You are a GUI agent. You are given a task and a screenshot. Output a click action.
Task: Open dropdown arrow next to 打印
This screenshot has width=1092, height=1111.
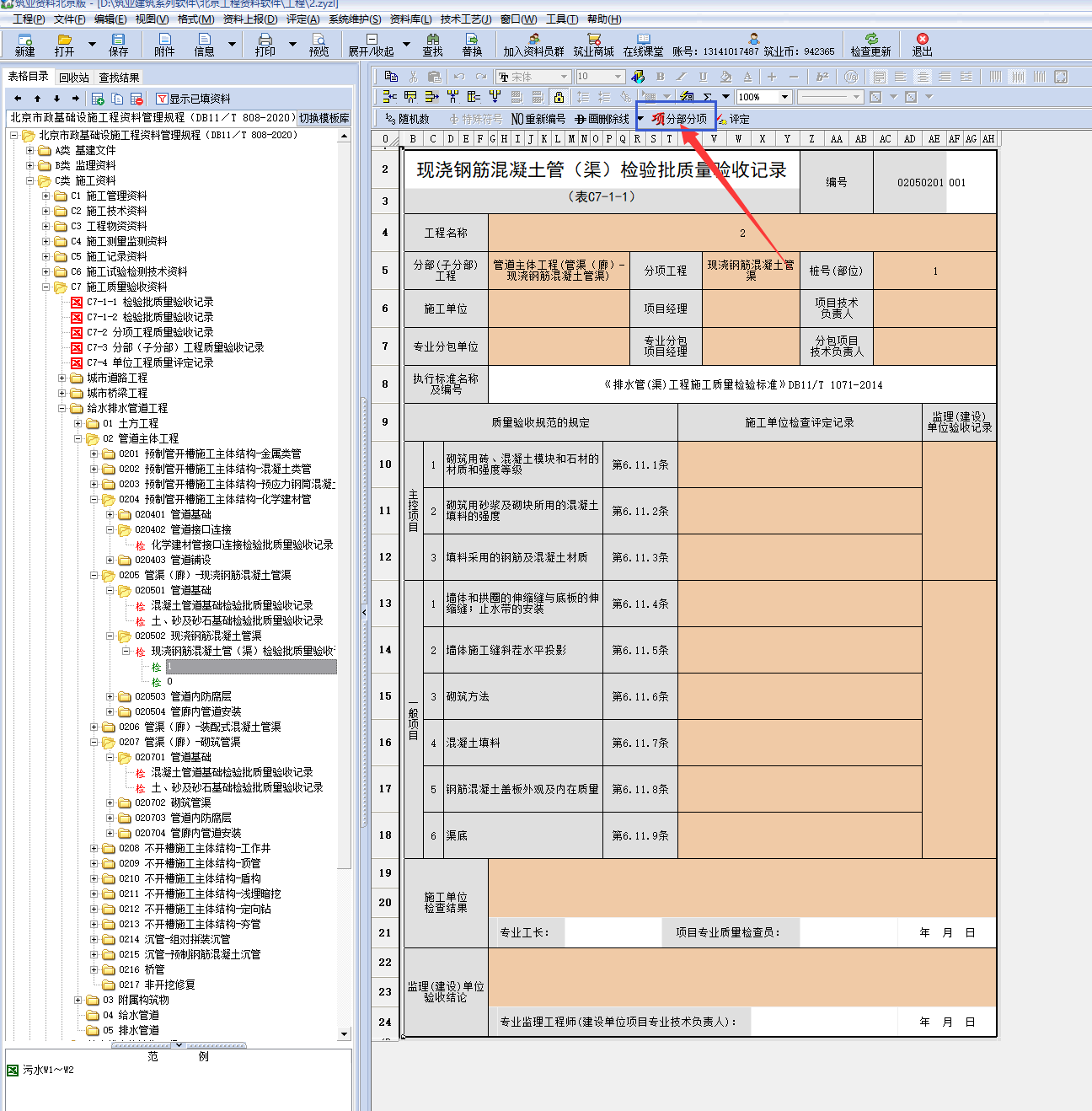pos(293,44)
